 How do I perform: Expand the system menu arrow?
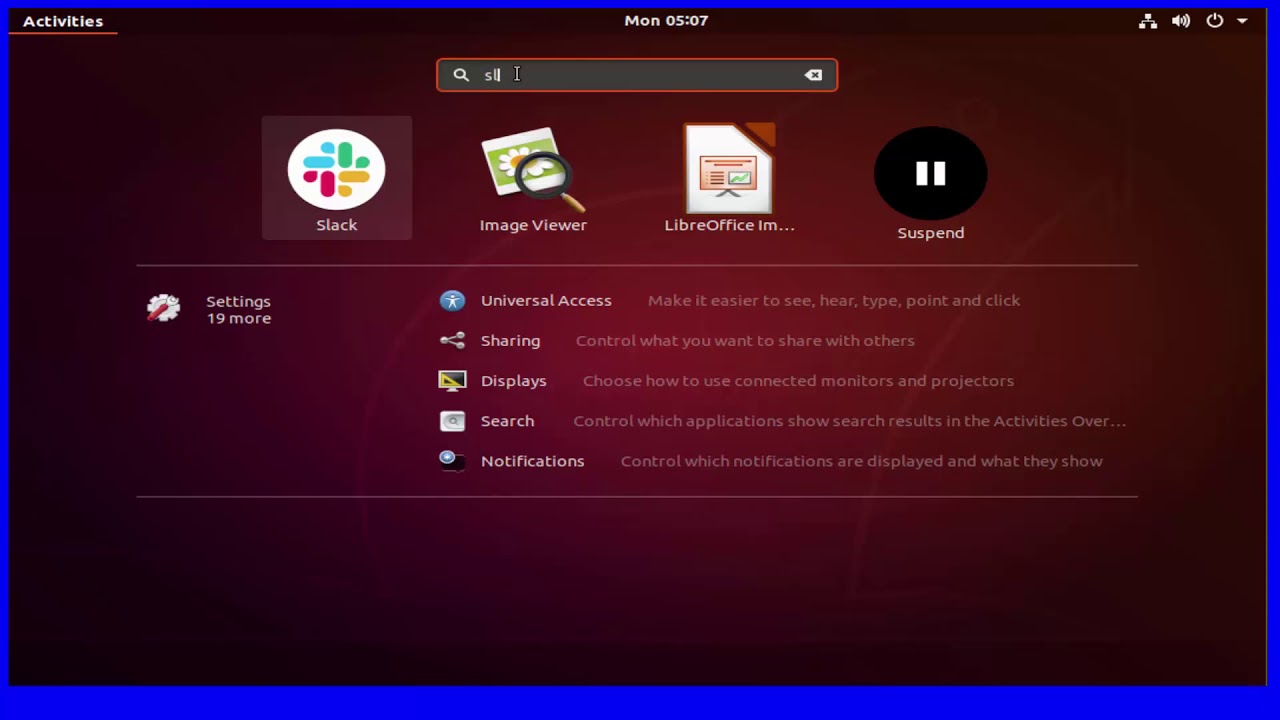1242,20
